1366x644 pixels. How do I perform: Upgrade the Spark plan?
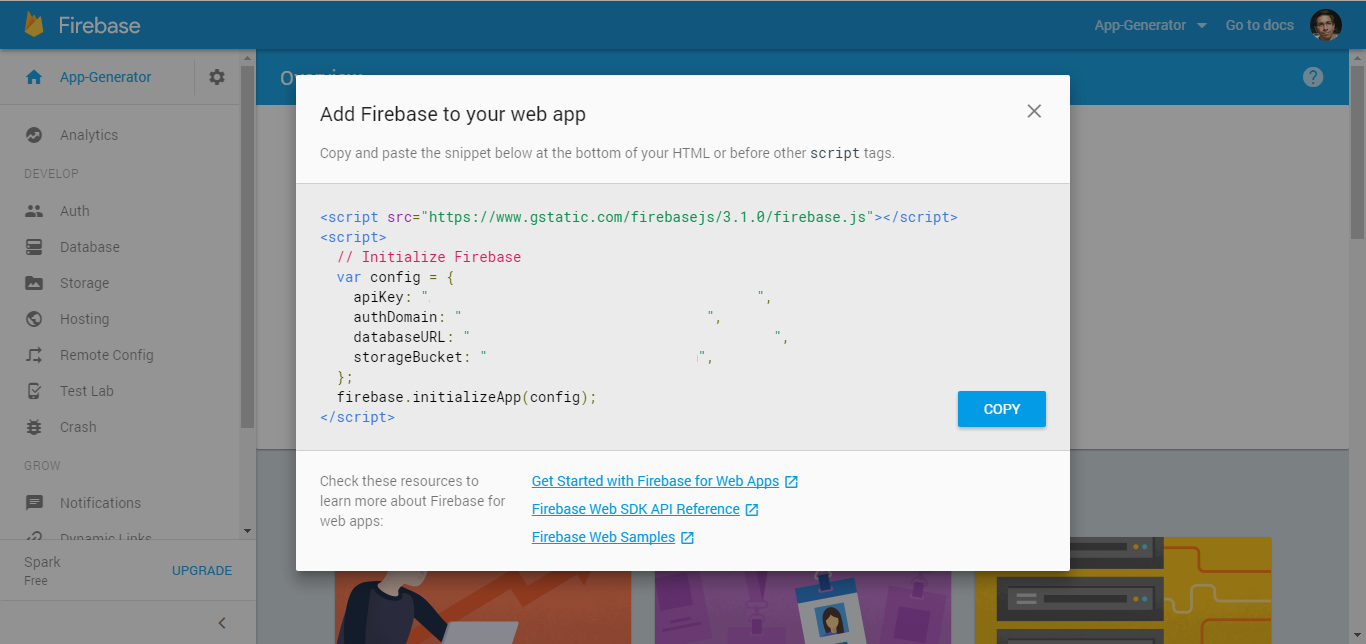coord(202,570)
